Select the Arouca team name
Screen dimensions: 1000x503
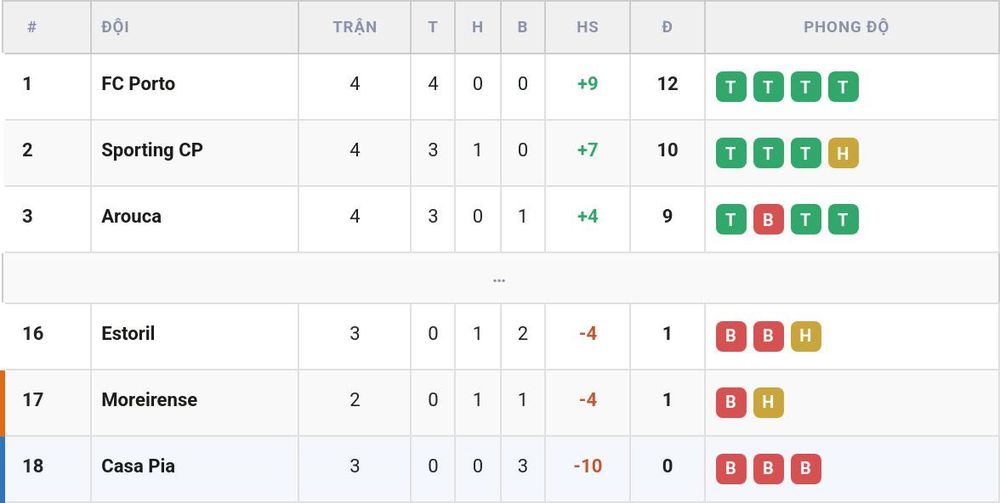[131, 216]
